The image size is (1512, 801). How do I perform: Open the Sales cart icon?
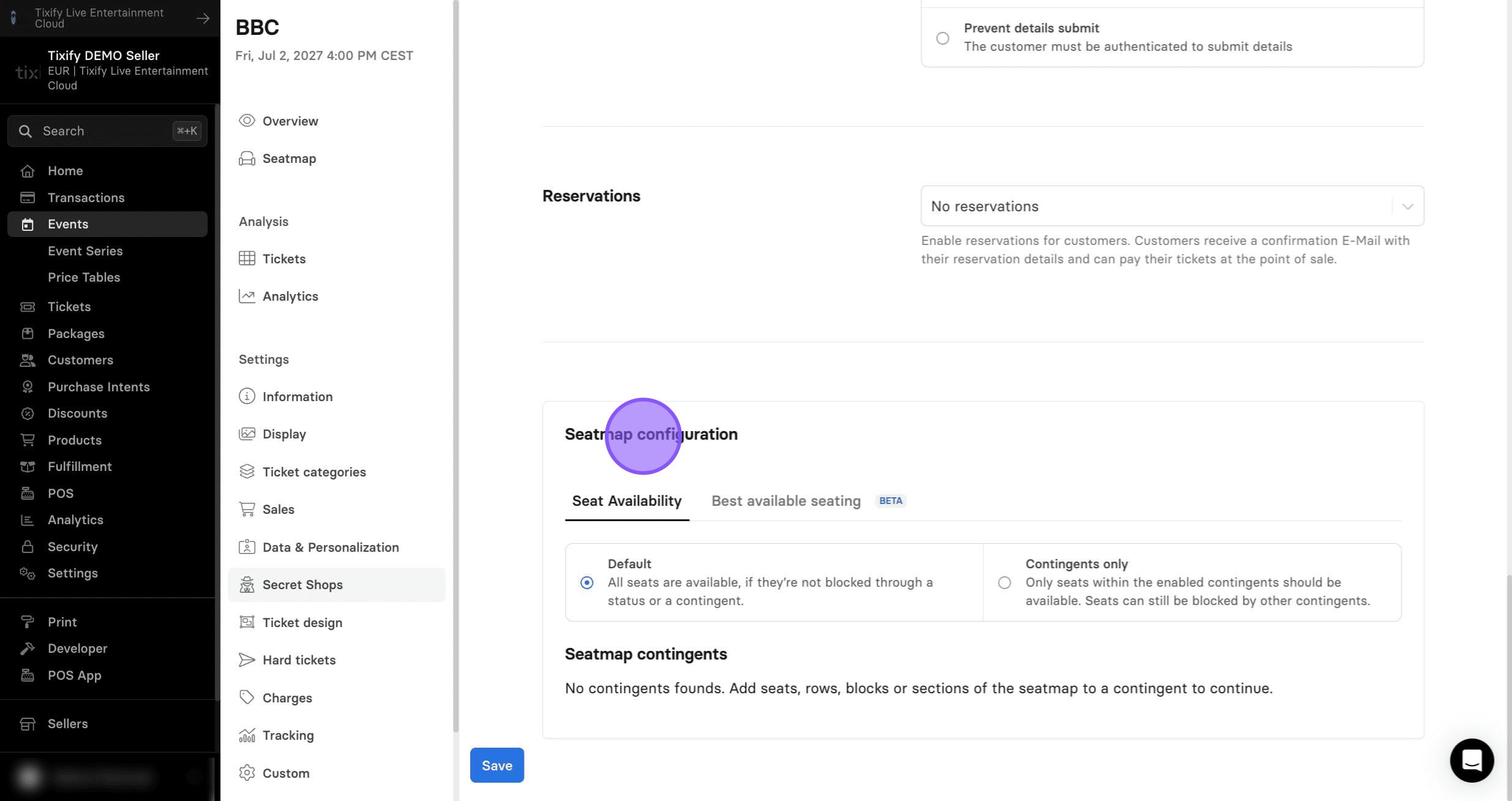pos(247,509)
